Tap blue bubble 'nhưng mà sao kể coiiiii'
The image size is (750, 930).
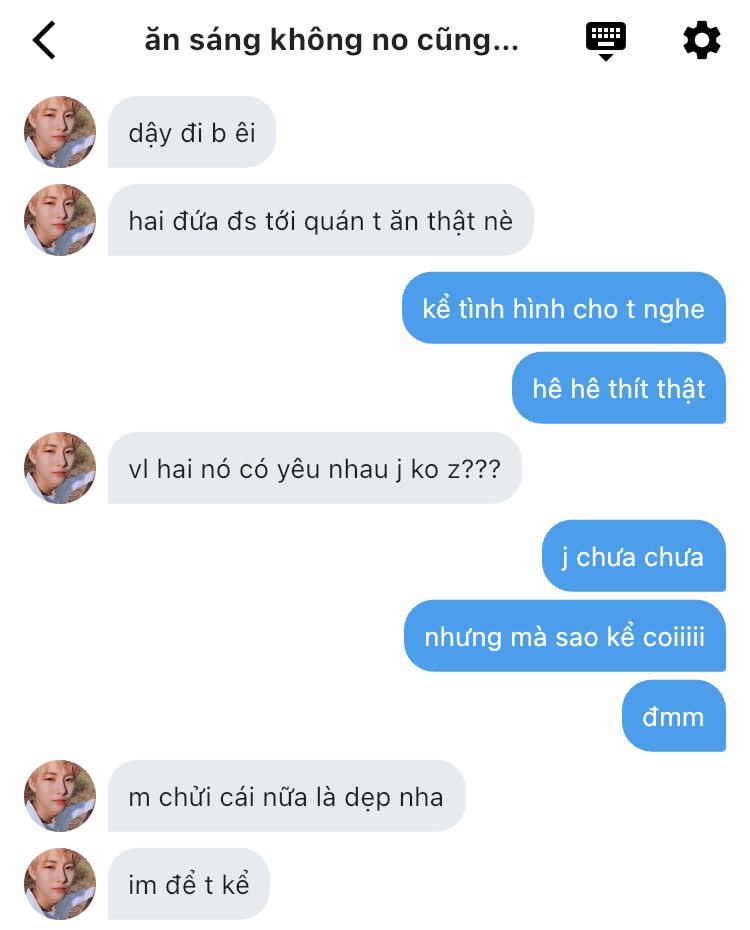[x=565, y=636]
